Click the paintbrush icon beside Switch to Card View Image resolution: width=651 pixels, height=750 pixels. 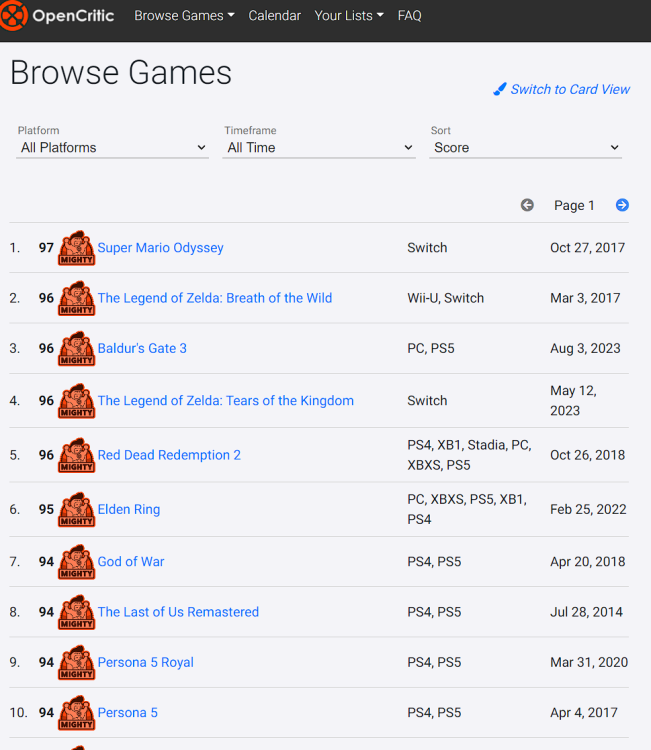[500, 90]
